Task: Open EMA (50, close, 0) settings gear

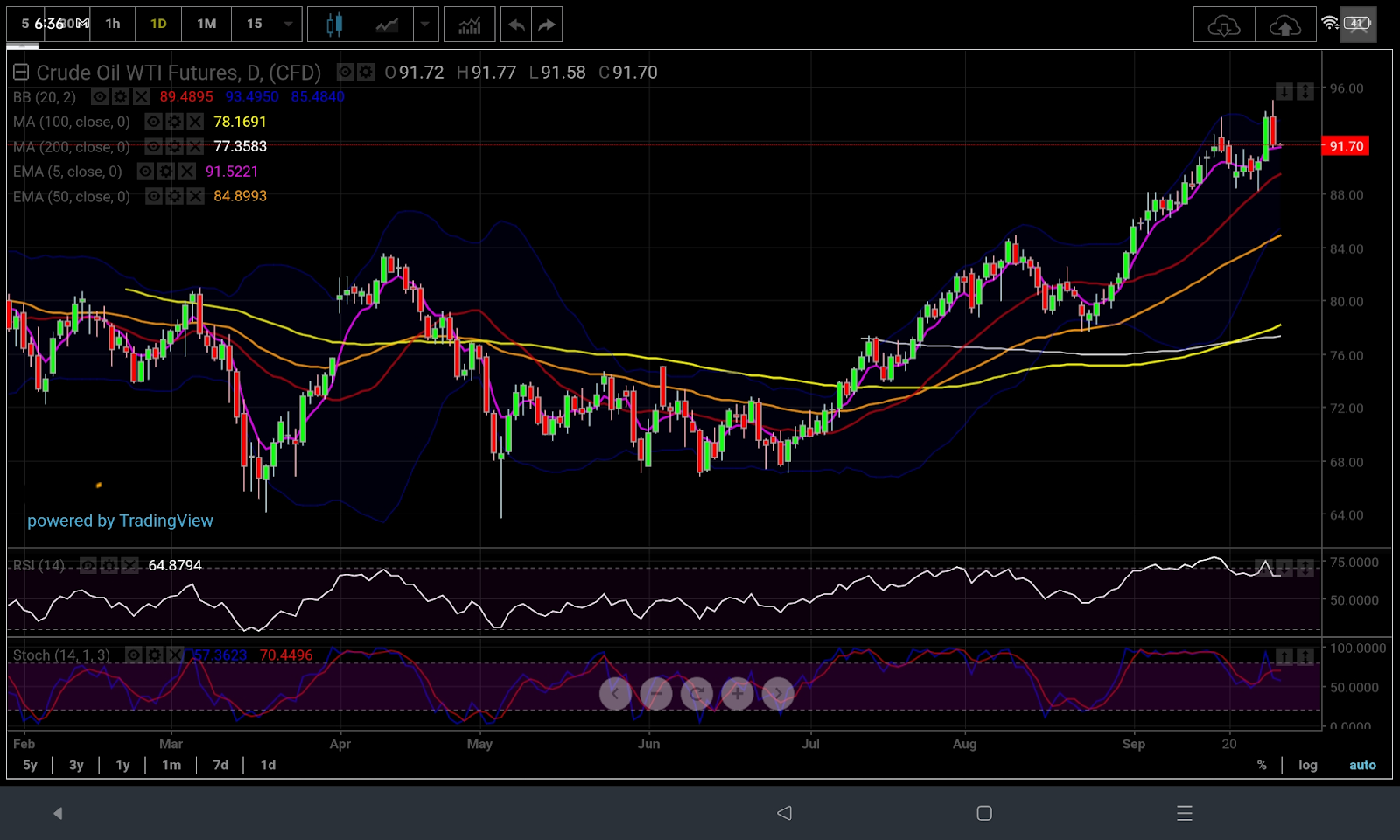Action: click(174, 196)
